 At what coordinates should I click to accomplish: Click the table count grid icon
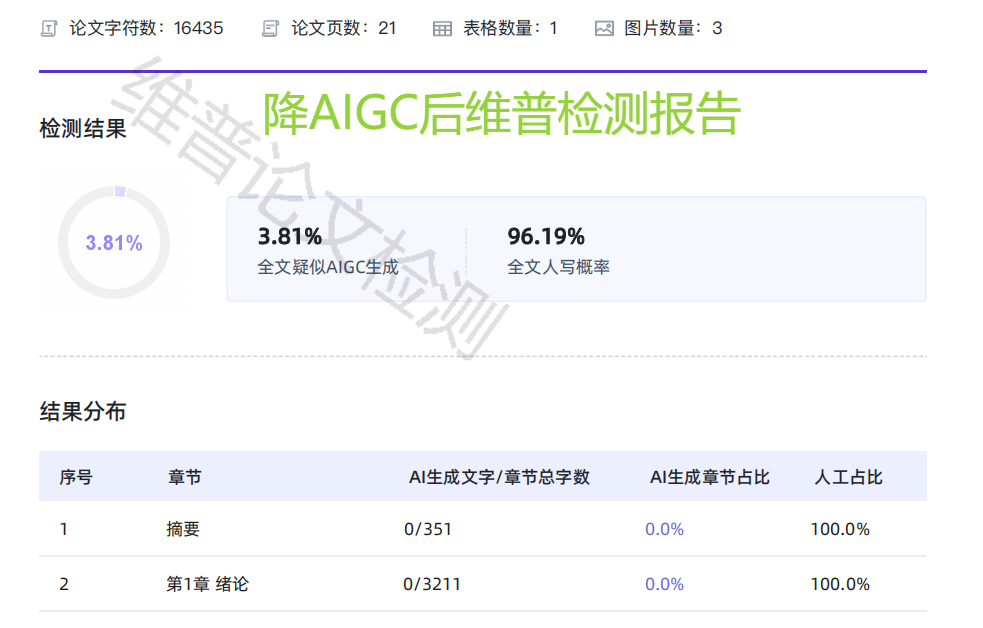(x=442, y=29)
